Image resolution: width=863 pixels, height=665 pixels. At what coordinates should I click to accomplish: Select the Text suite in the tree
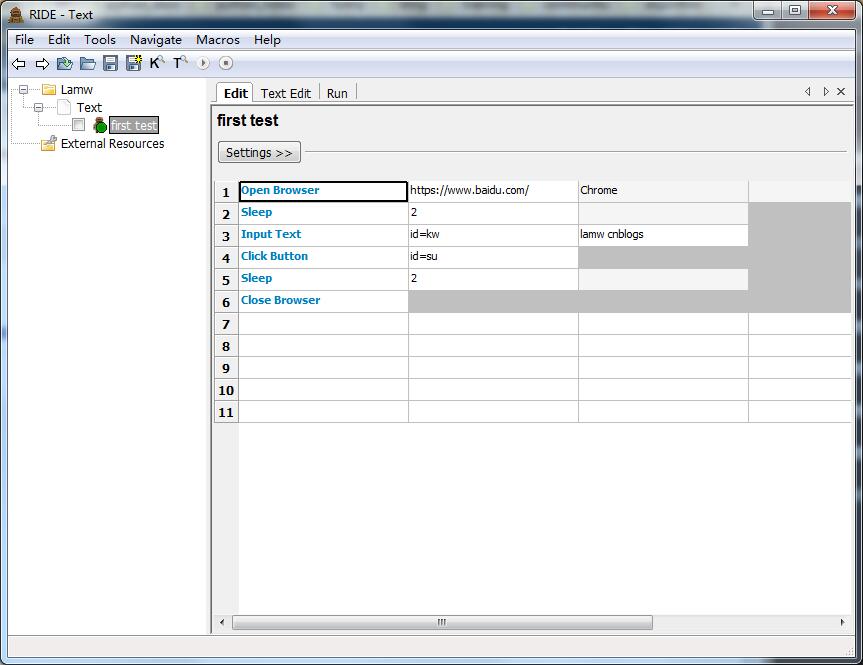tap(89, 107)
